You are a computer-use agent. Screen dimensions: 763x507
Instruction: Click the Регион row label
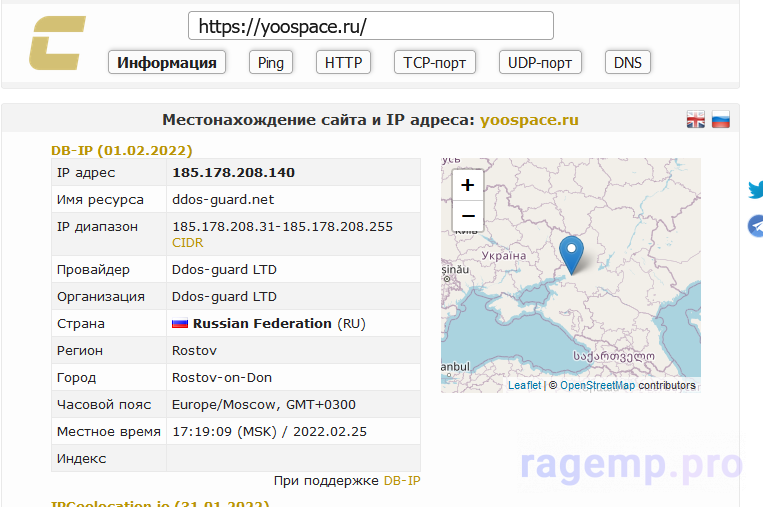point(80,351)
